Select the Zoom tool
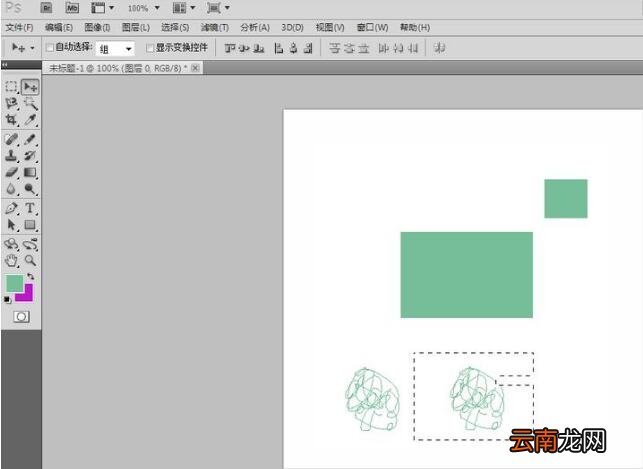 click(30, 260)
